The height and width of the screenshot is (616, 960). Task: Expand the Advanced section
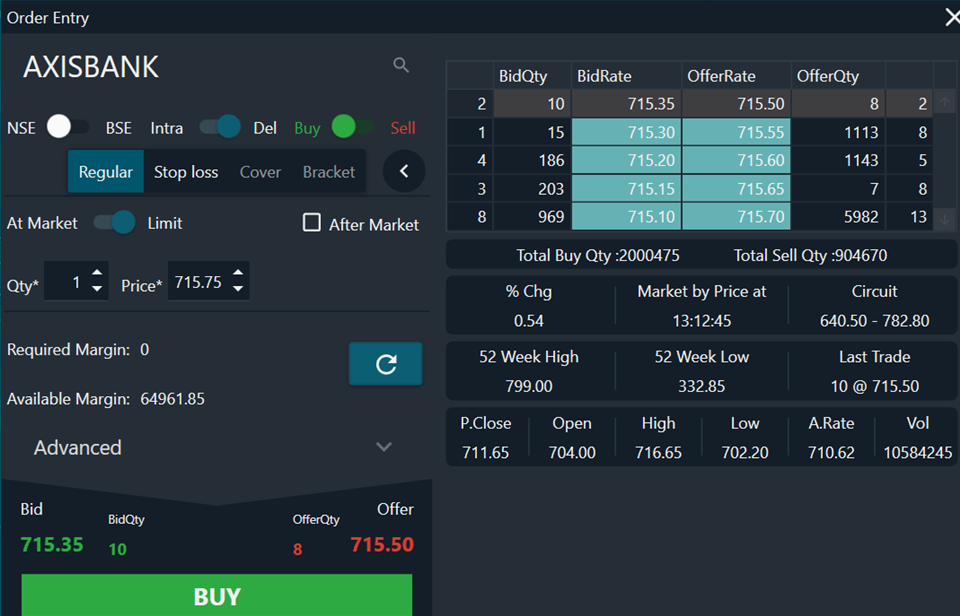coord(216,447)
